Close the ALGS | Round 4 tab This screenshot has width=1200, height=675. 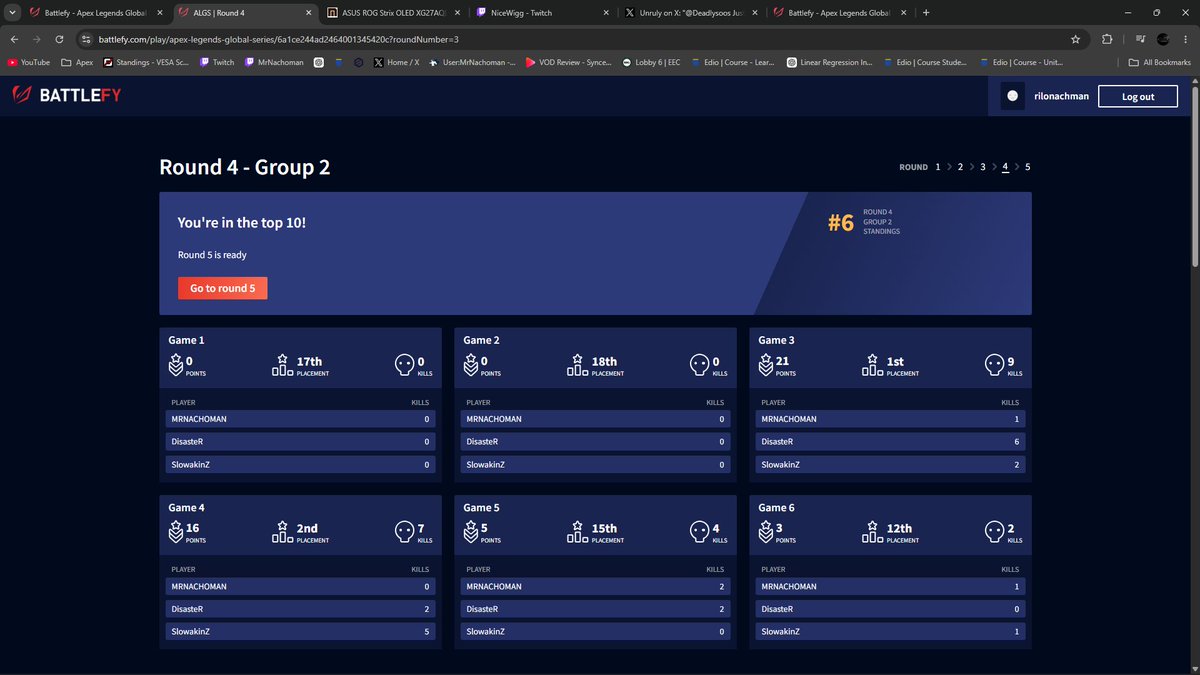coord(307,13)
